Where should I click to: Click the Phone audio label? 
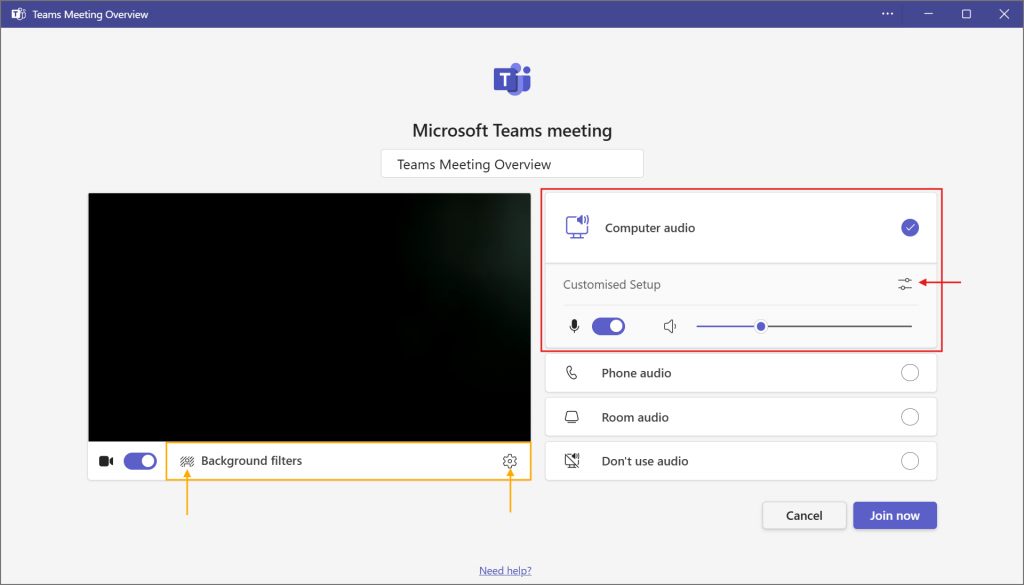(636, 373)
